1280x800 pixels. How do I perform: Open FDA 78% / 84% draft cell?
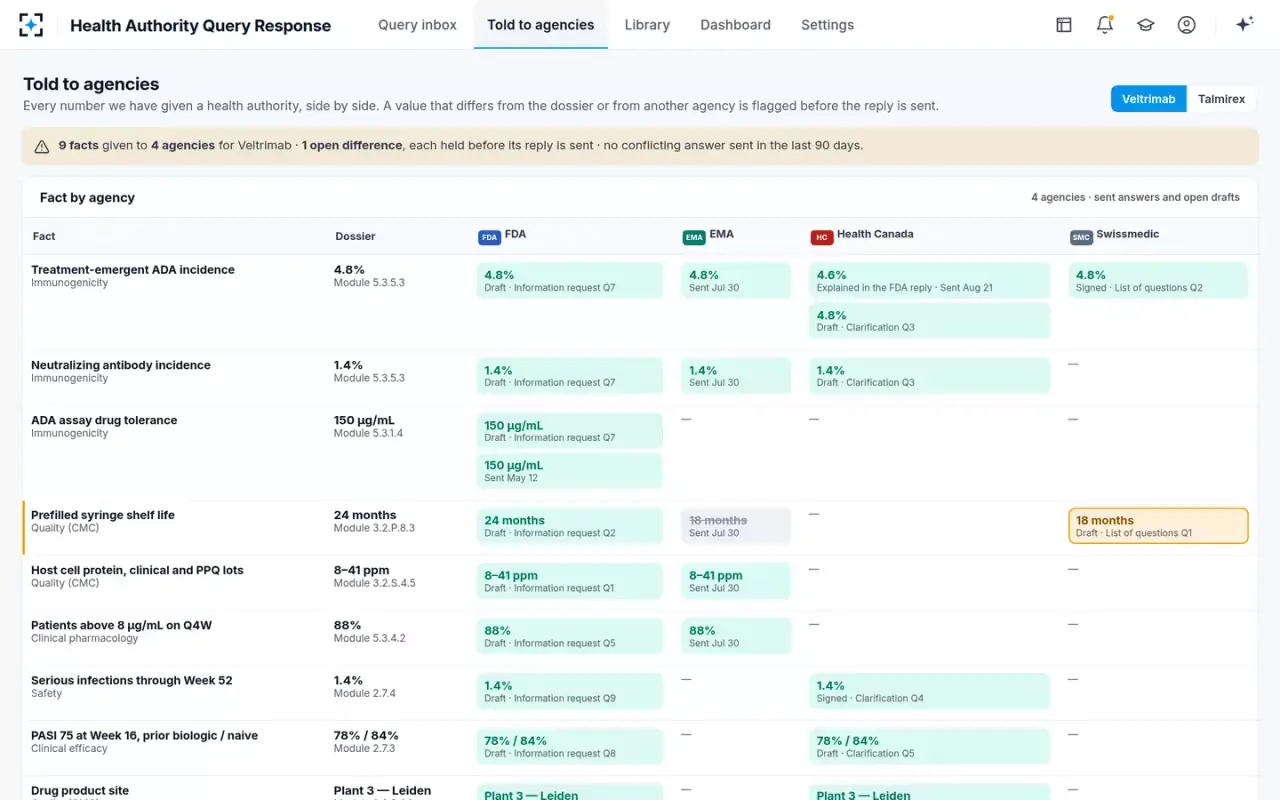tap(570, 746)
